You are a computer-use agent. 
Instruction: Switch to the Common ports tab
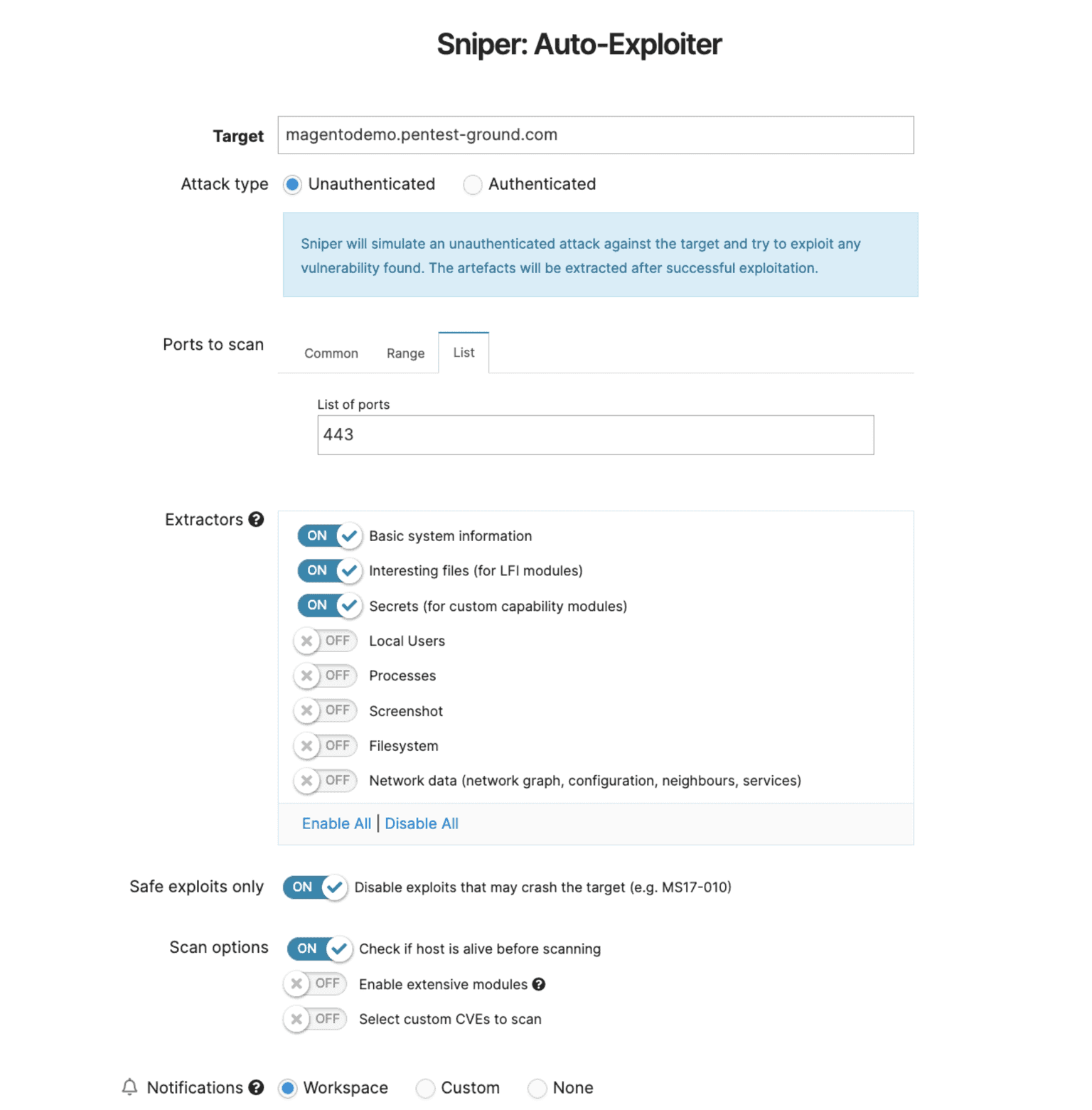click(331, 353)
